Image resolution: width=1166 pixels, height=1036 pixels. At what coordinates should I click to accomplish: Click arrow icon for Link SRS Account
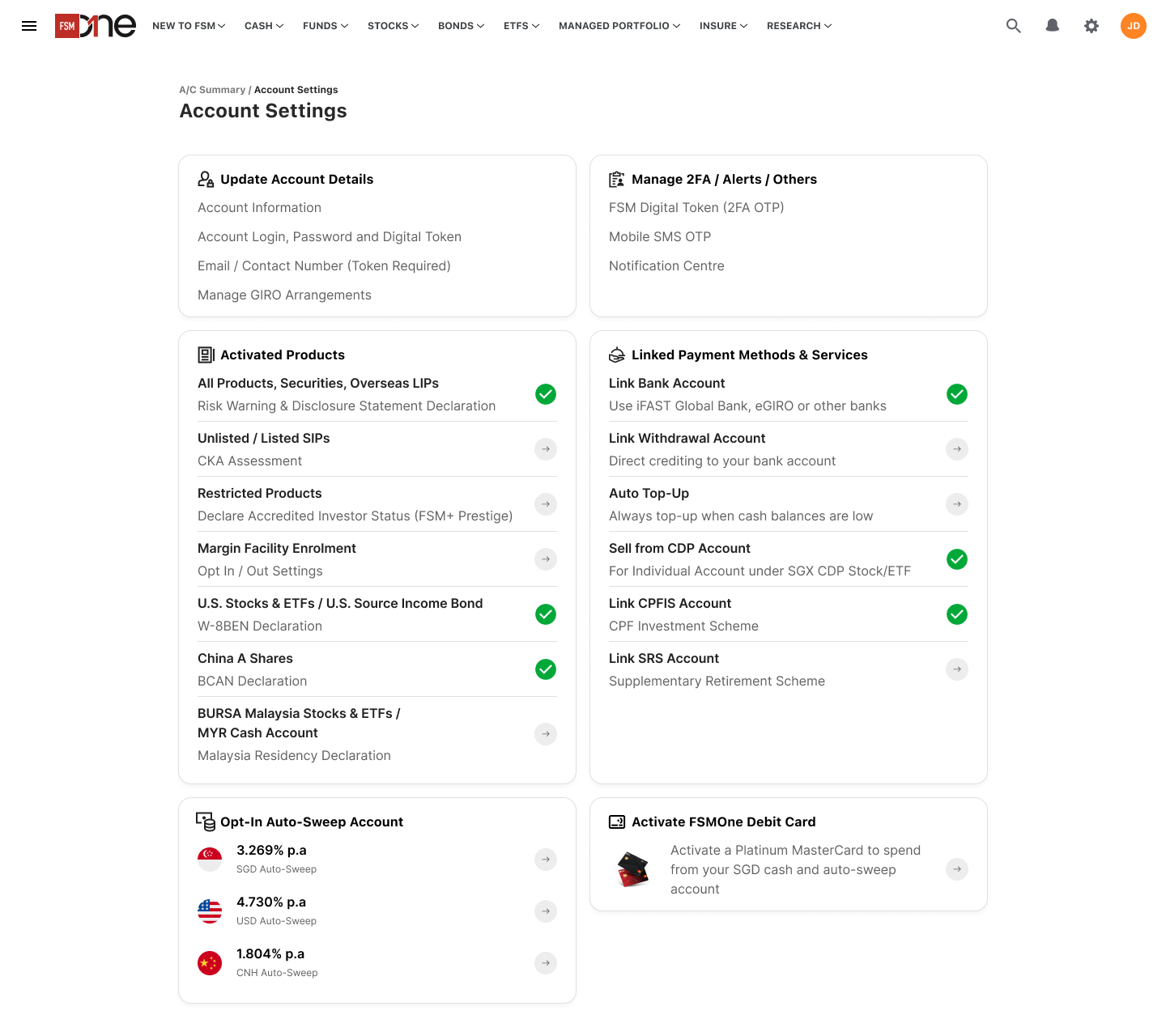[x=957, y=669]
